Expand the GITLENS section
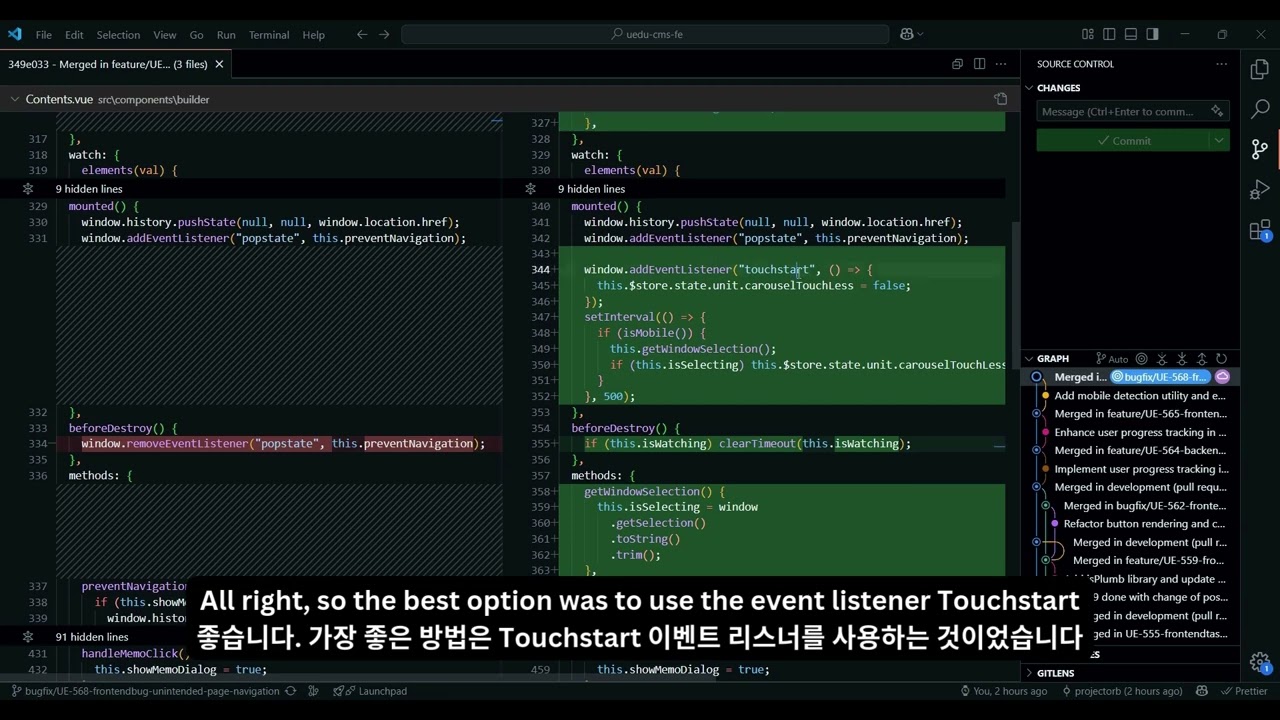Screen dimensions: 1280x720 (x=1029, y=673)
